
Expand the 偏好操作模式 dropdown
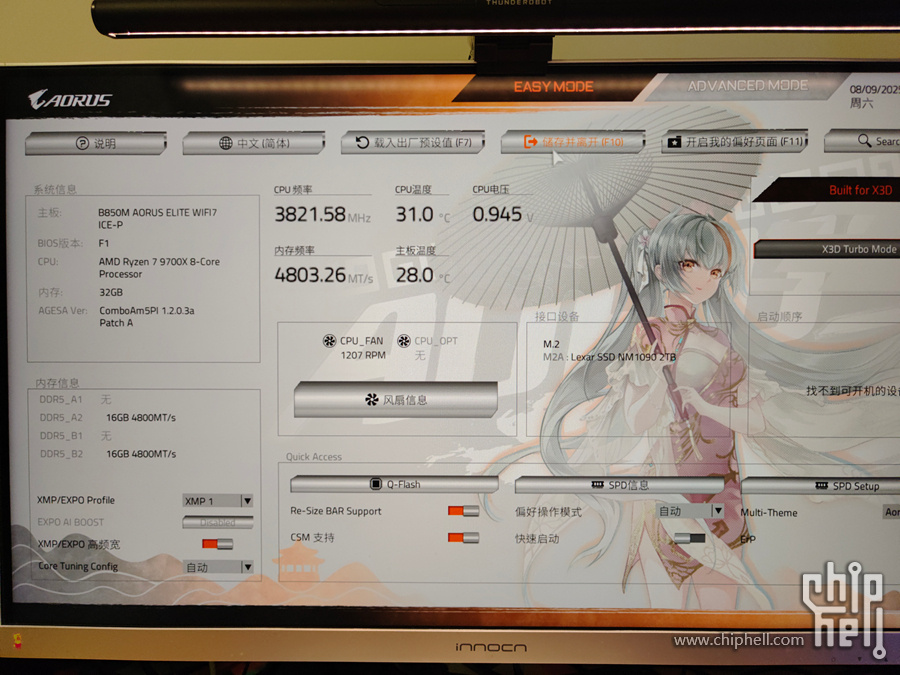point(689,511)
